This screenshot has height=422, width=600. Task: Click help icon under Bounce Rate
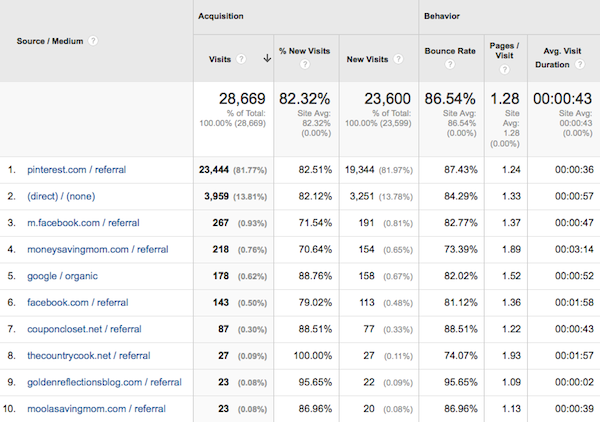(x=448, y=66)
